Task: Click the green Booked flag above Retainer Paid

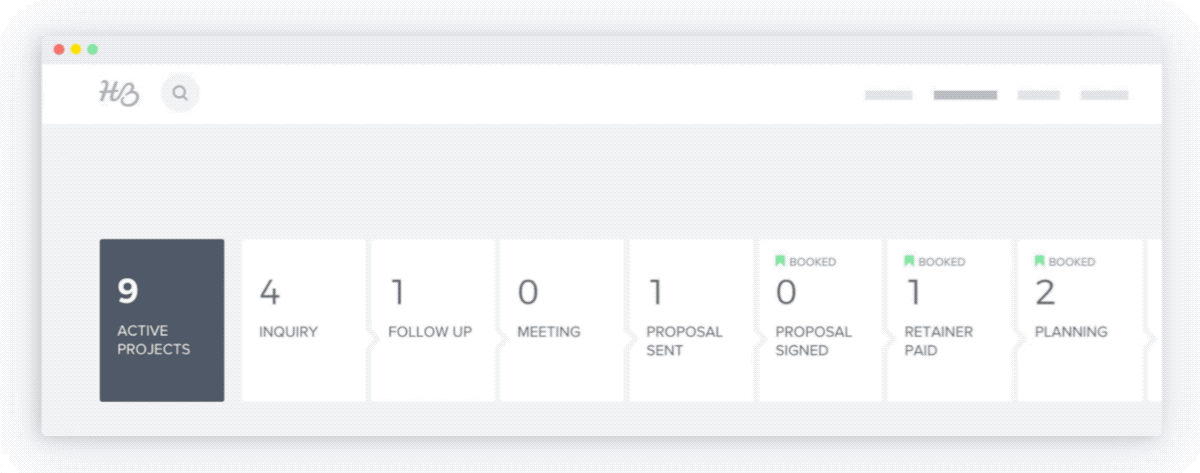Action: coord(909,261)
